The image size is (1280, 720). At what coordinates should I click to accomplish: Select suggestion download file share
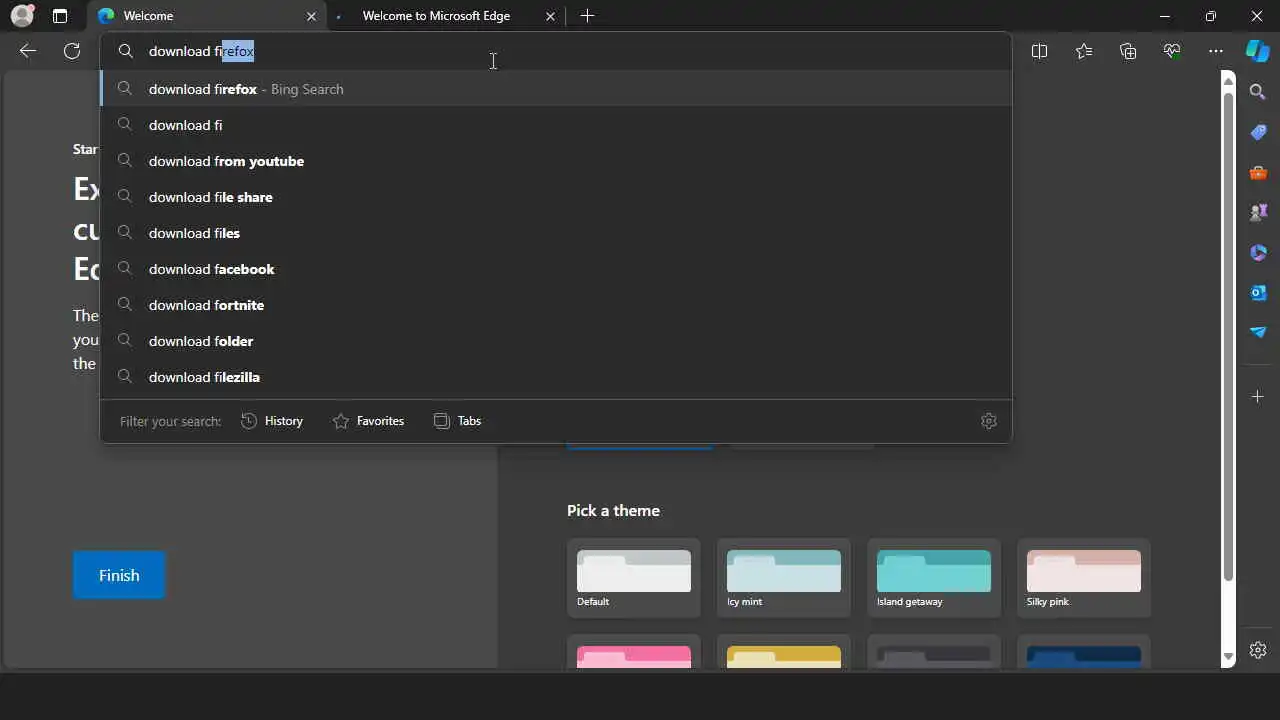point(556,197)
